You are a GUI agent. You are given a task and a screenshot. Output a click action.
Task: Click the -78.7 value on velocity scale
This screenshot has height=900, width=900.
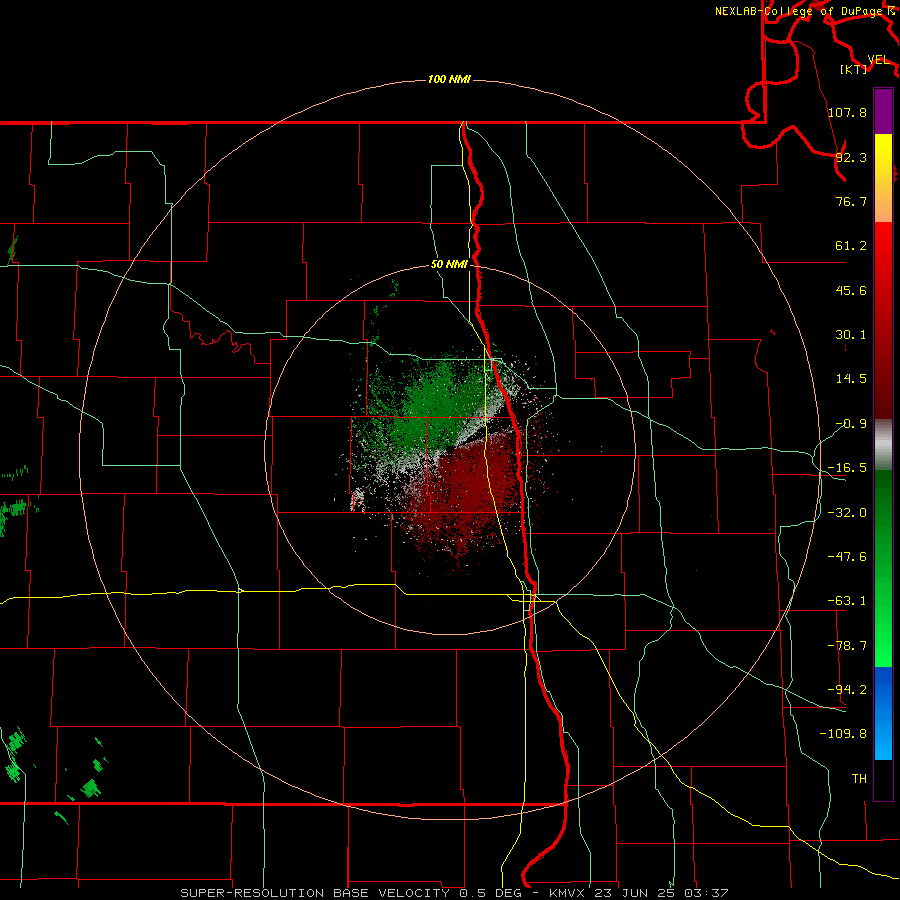(x=847, y=646)
